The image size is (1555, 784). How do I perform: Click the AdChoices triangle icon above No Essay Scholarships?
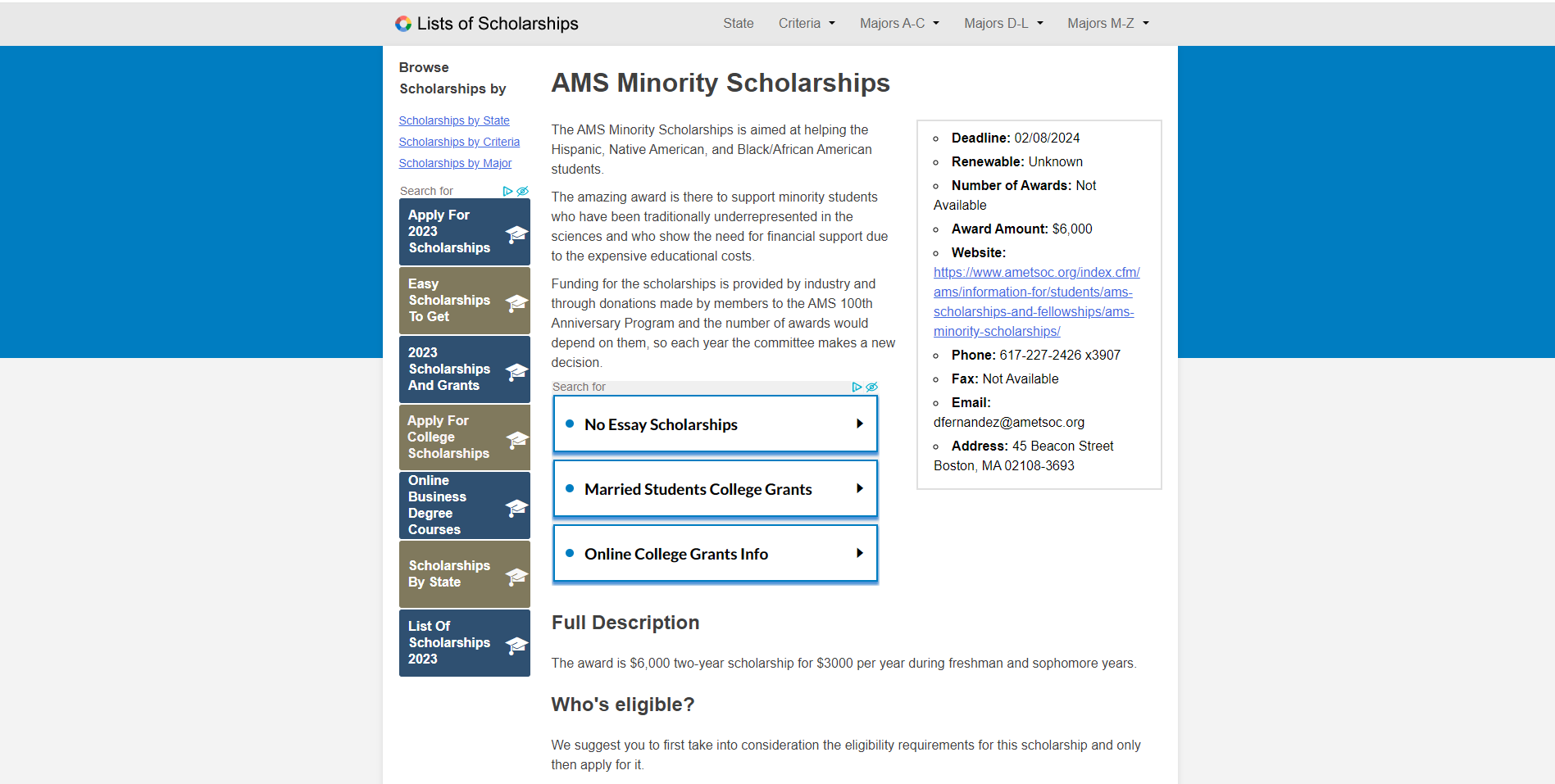[x=857, y=387]
